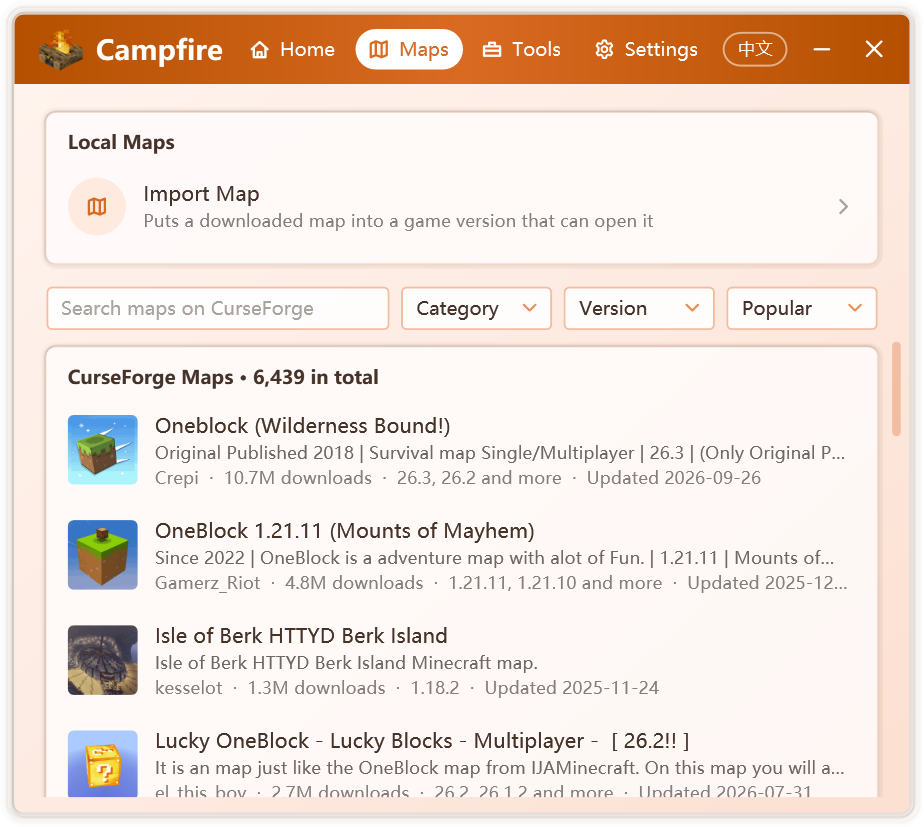
Task: Open Isle of Berk HTTYD Berk Island title
Action: [x=301, y=635]
